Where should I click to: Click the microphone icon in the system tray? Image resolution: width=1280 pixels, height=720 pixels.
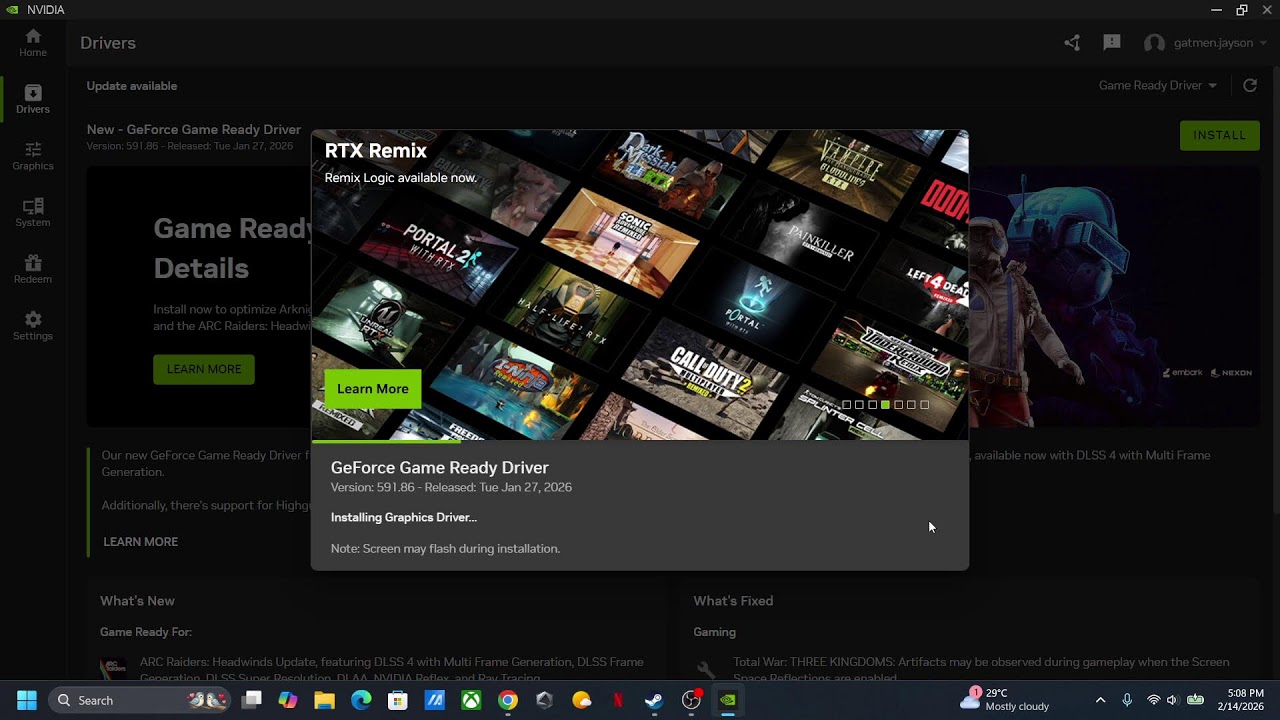click(1127, 700)
